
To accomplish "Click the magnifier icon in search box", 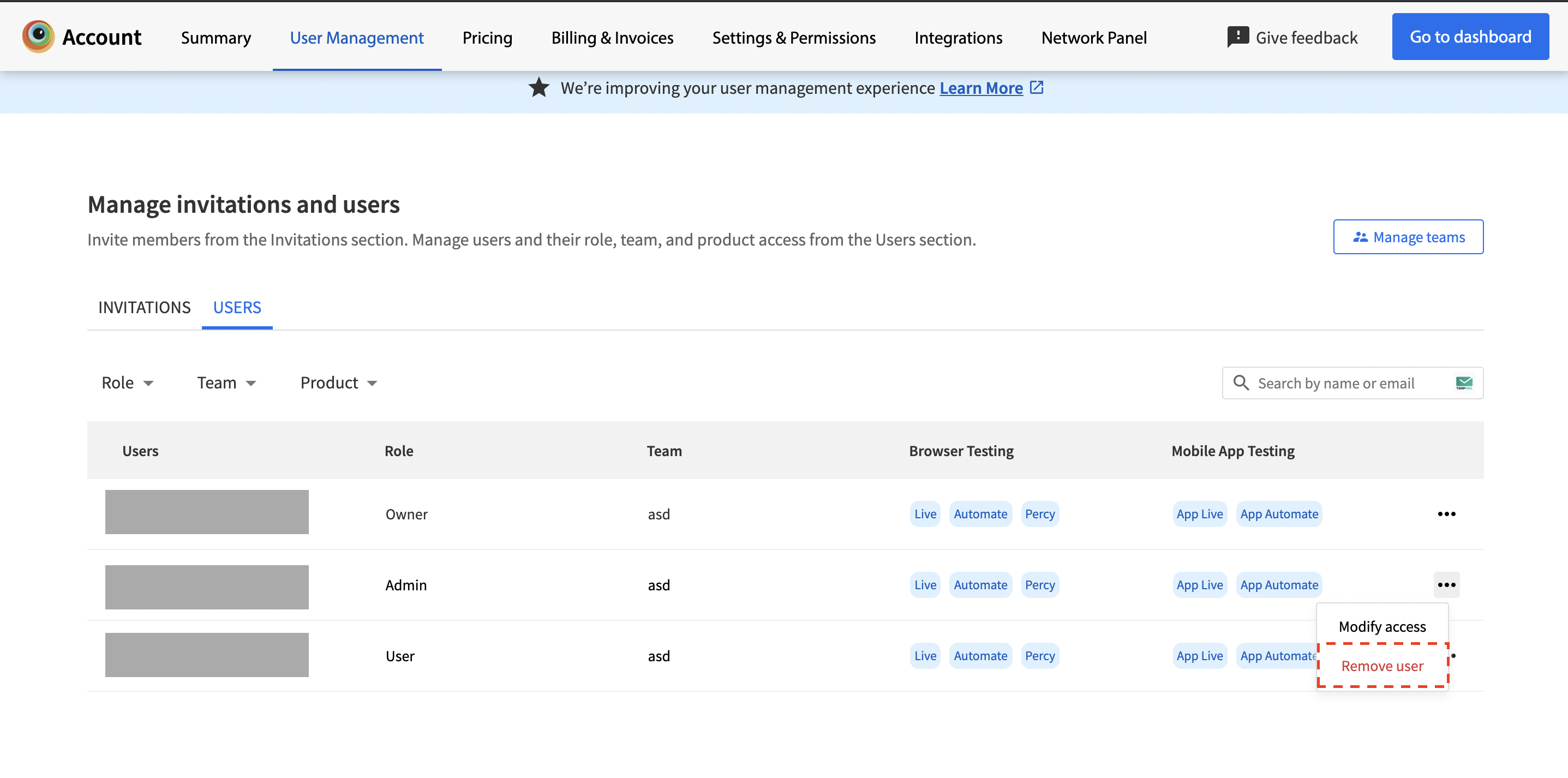I will coord(1241,383).
